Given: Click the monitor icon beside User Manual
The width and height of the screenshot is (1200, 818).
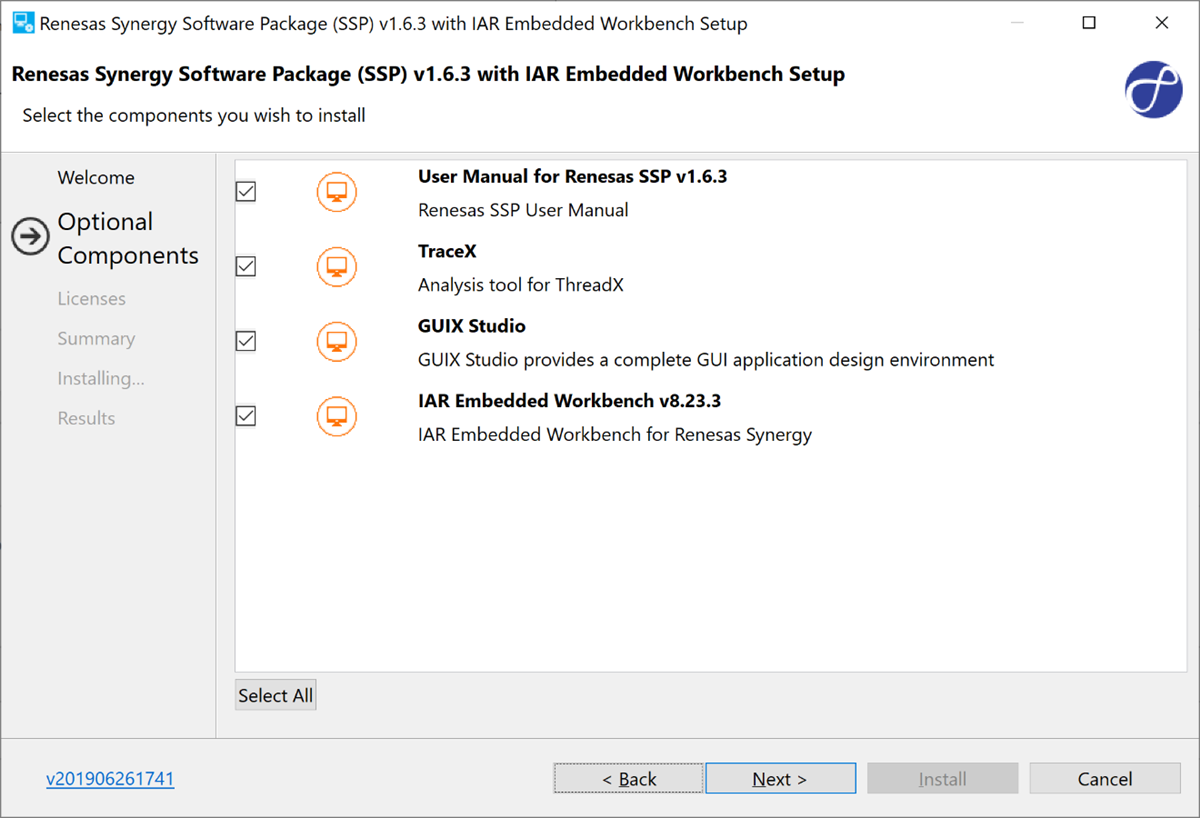Looking at the screenshot, I should click(336, 191).
